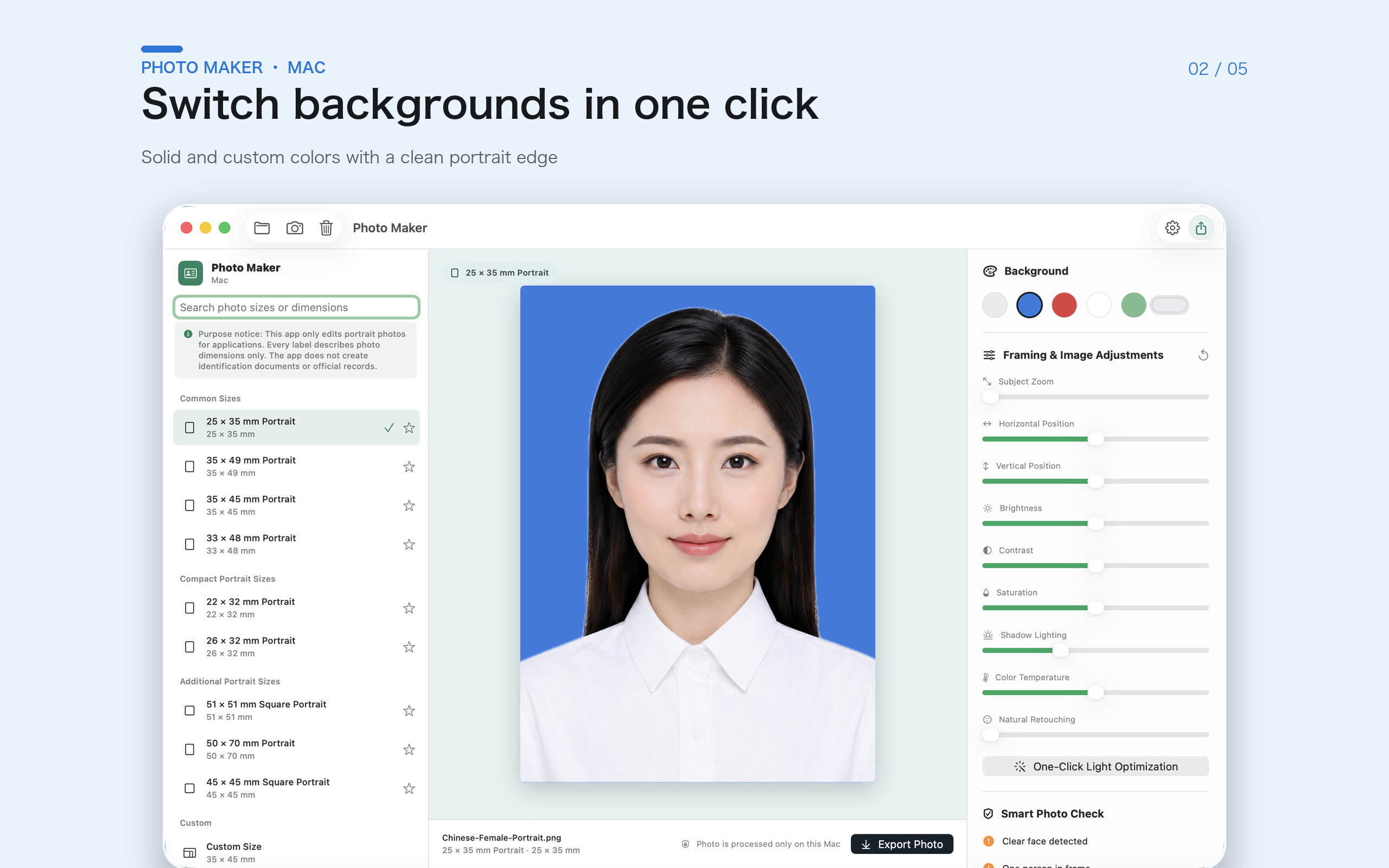Select the 35 × 45 mm Portrait size
Viewport: 1389px width, 868px height.
click(x=296, y=506)
